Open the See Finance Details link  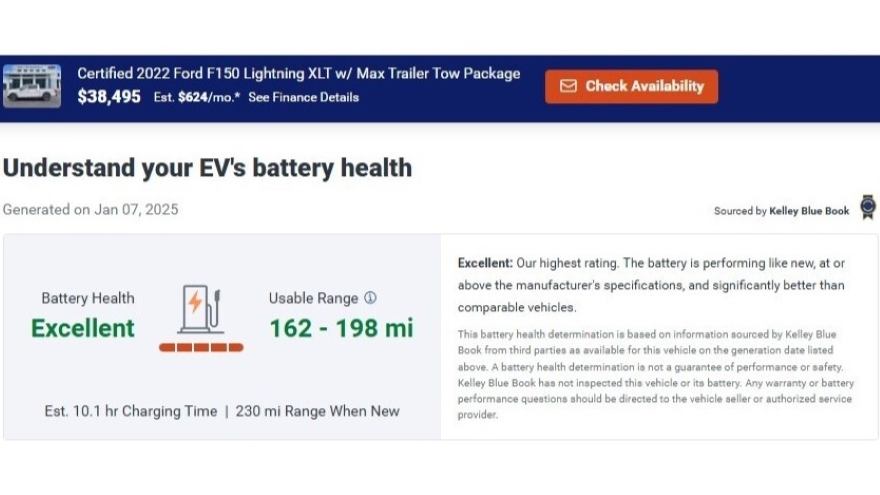click(x=303, y=98)
